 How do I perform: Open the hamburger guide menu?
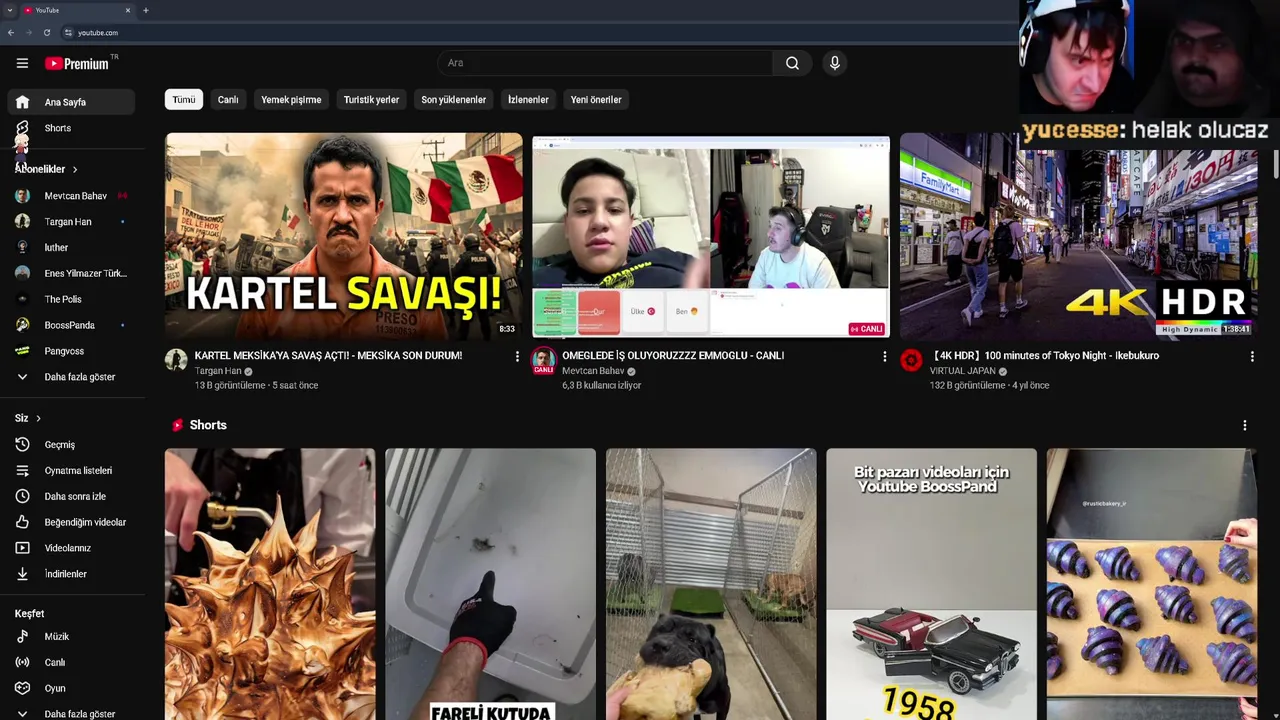tap(22, 63)
